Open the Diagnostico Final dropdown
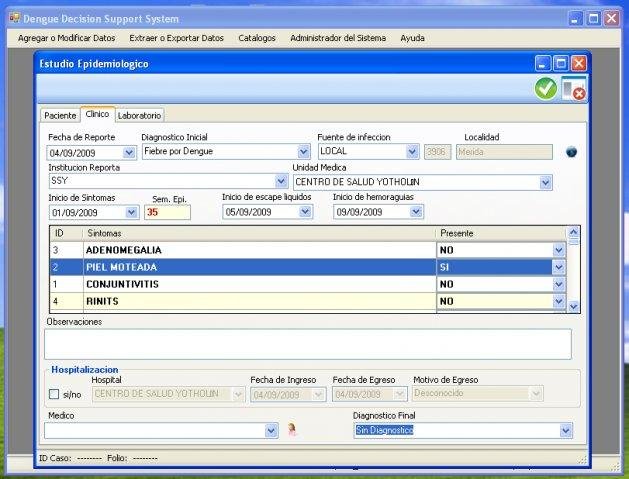Image resolution: width=629 pixels, height=479 pixels. click(x=566, y=431)
